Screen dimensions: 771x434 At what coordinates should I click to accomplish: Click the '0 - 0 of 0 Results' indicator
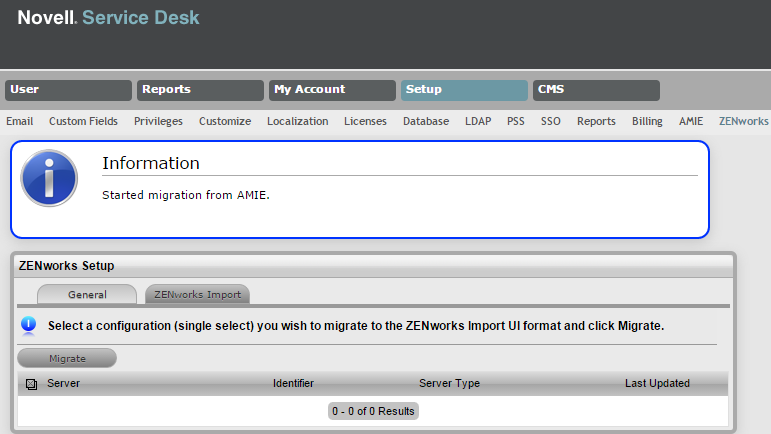pyautogui.click(x=373, y=411)
